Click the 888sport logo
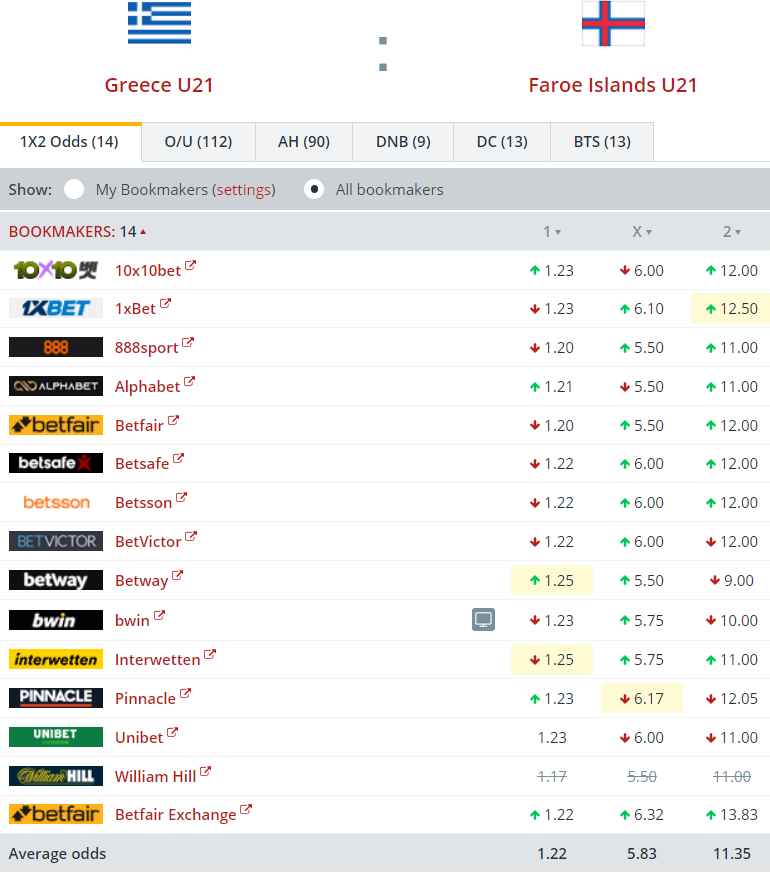This screenshot has width=770, height=873. pos(56,347)
